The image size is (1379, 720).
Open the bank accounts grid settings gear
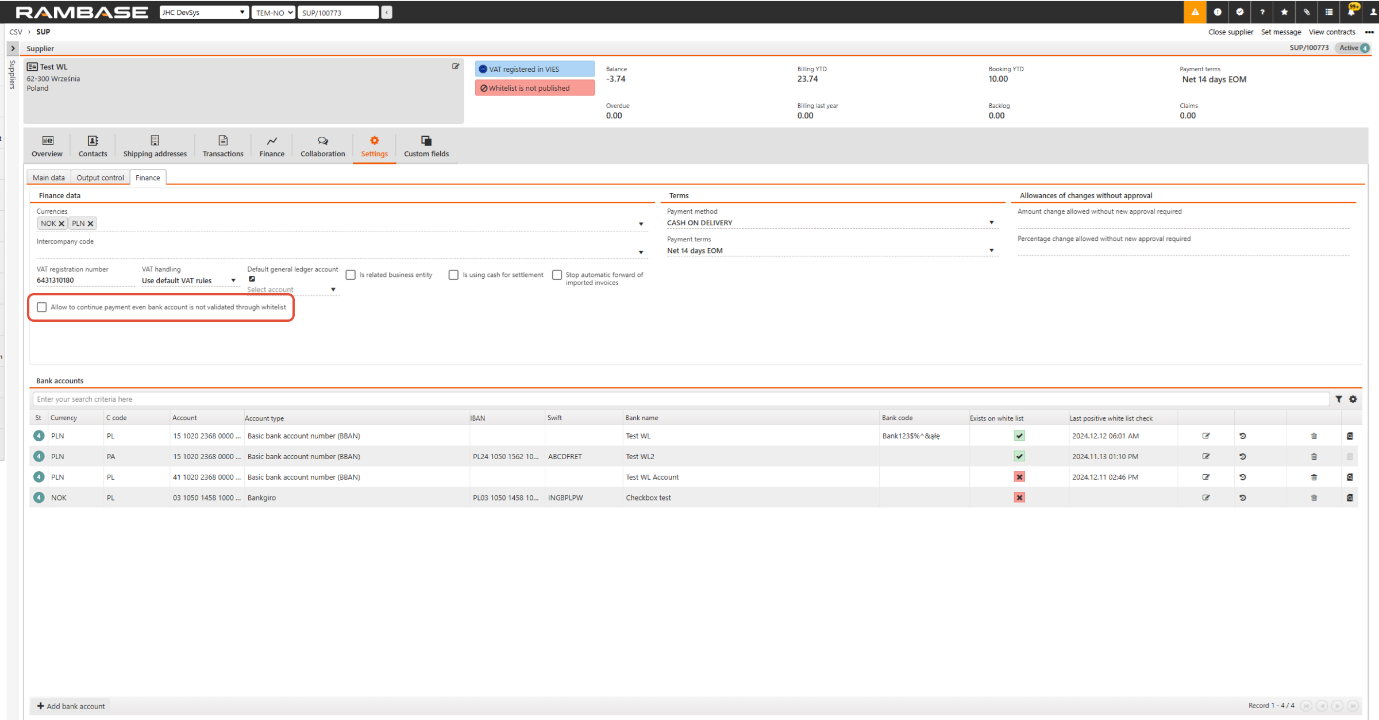1353,399
